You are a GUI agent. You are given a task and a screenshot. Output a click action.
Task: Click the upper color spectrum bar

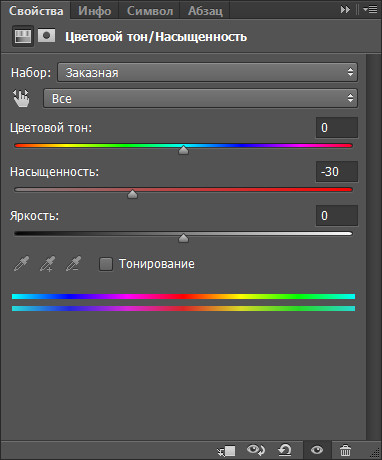(183, 296)
